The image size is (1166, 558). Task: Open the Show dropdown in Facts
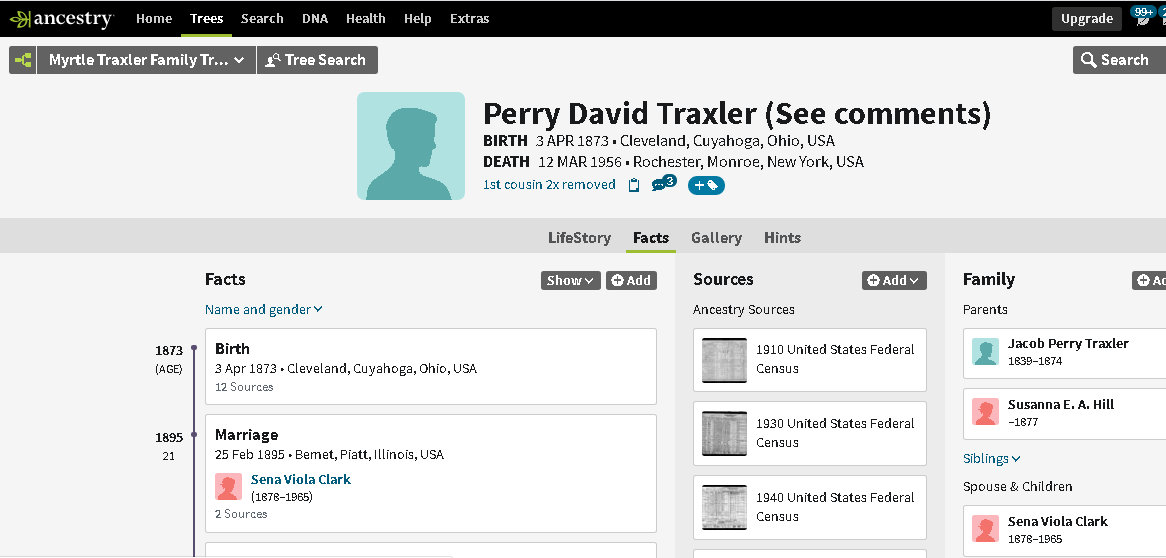tap(571, 280)
